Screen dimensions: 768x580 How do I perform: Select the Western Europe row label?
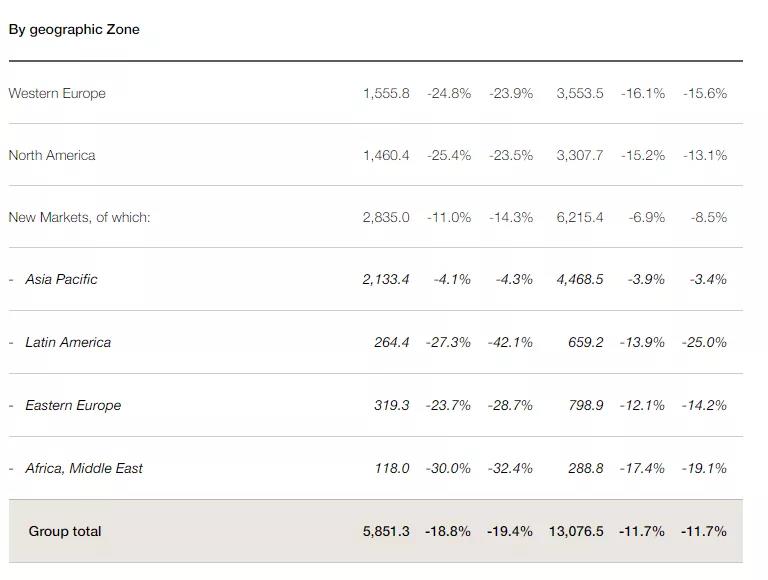pyautogui.click(x=57, y=93)
